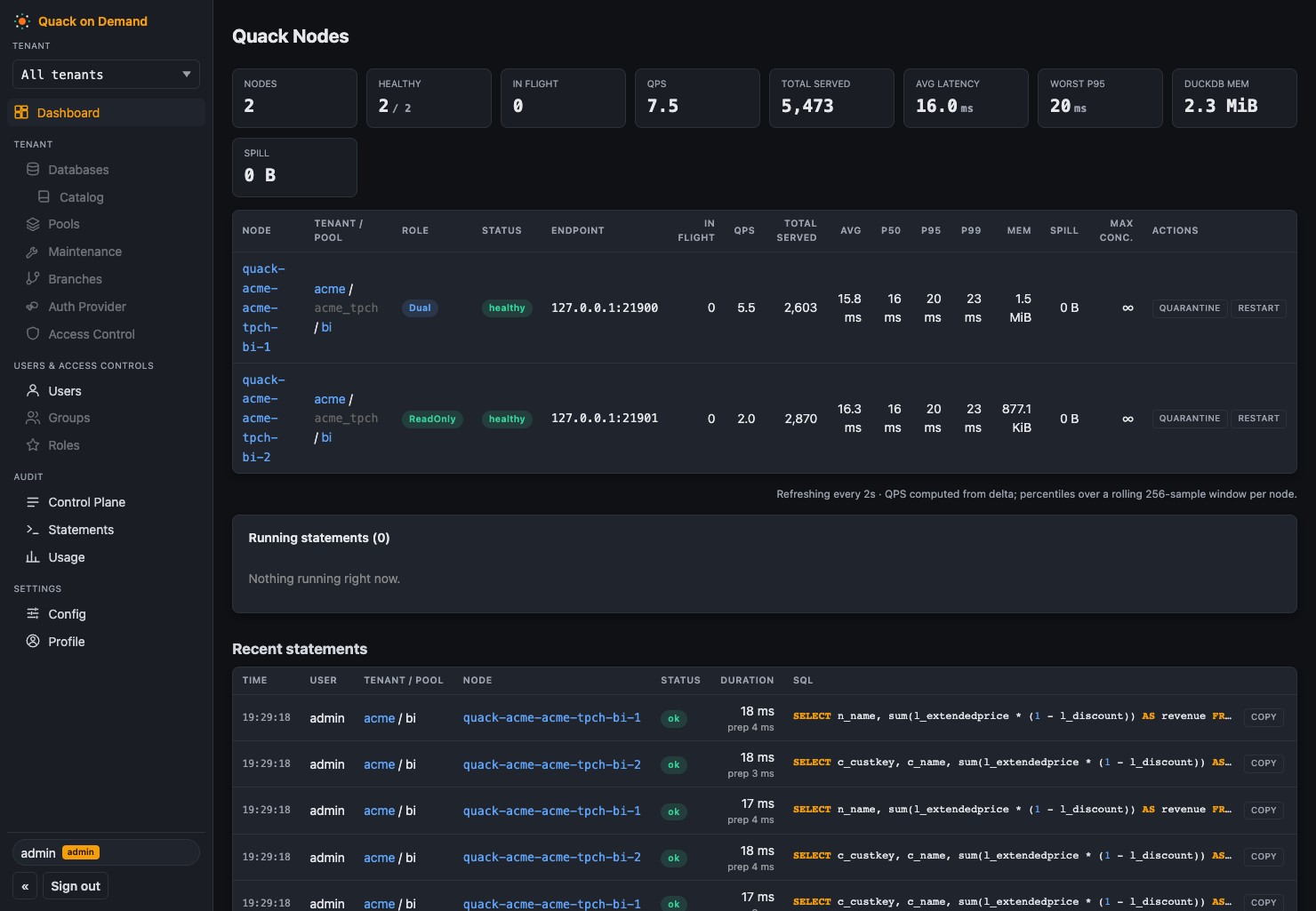Collapse the sidebar with the double-chevron button

click(x=25, y=886)
